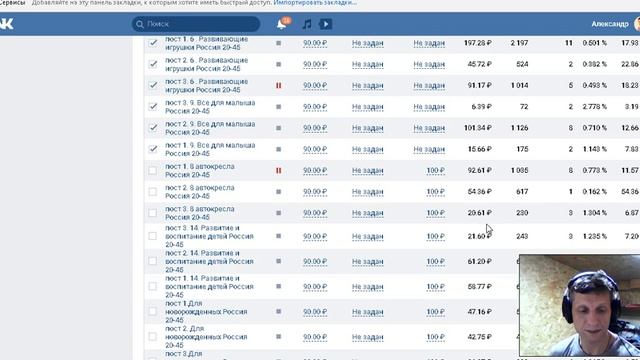
Task: Edit the second 'Не задан' limit for 'пост 3. 6. Развивающие игрушки'
Action: click(x=429, y=85)
